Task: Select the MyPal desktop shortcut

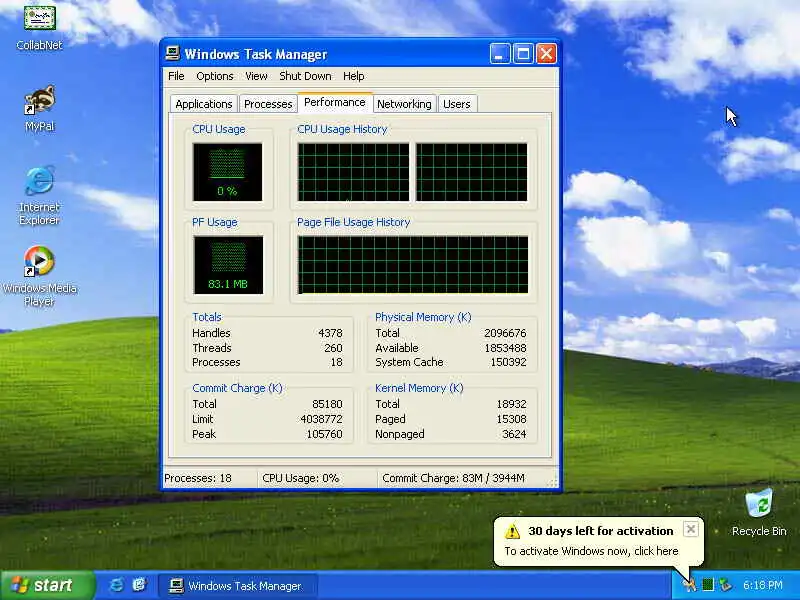Action: 39,108
